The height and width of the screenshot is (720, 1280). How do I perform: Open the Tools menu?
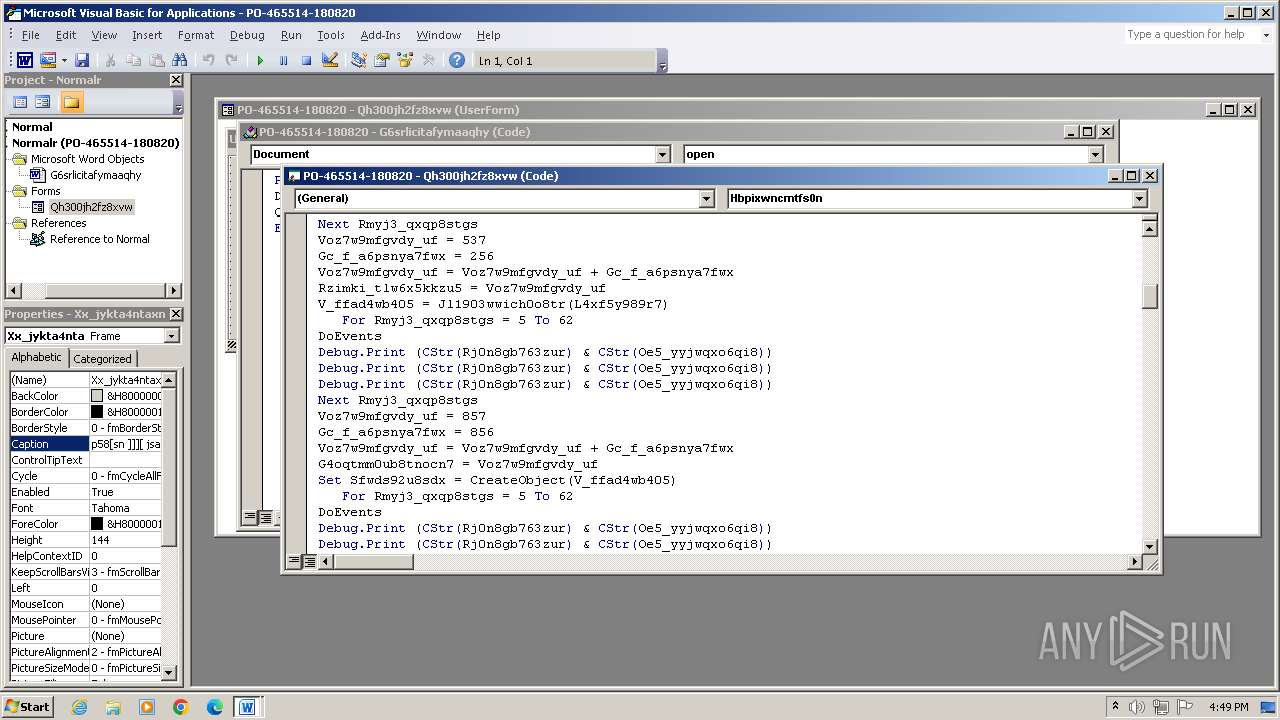click(331, 35)
